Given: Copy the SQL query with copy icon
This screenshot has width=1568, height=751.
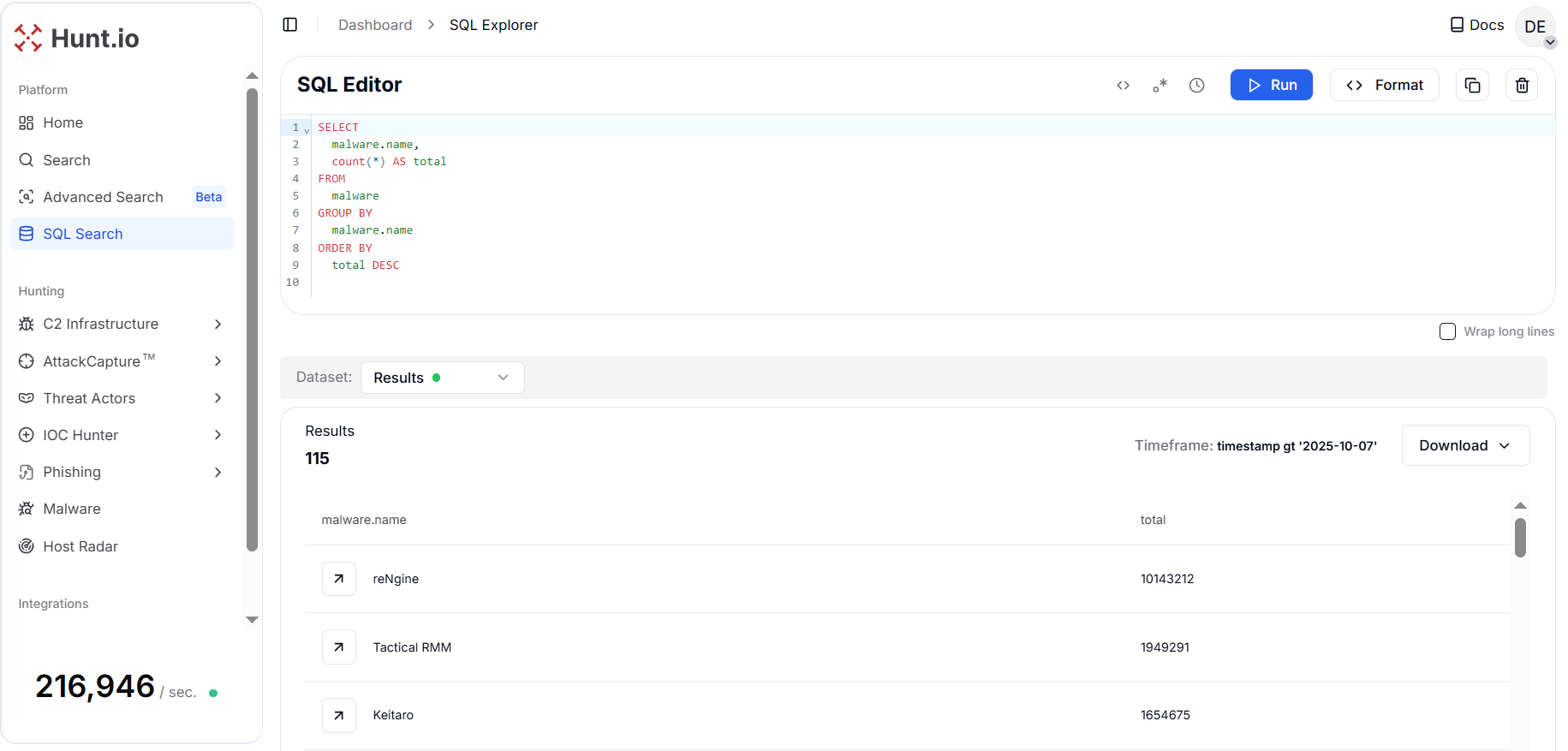Looking at the screenshot, I should pos(1472,86).
